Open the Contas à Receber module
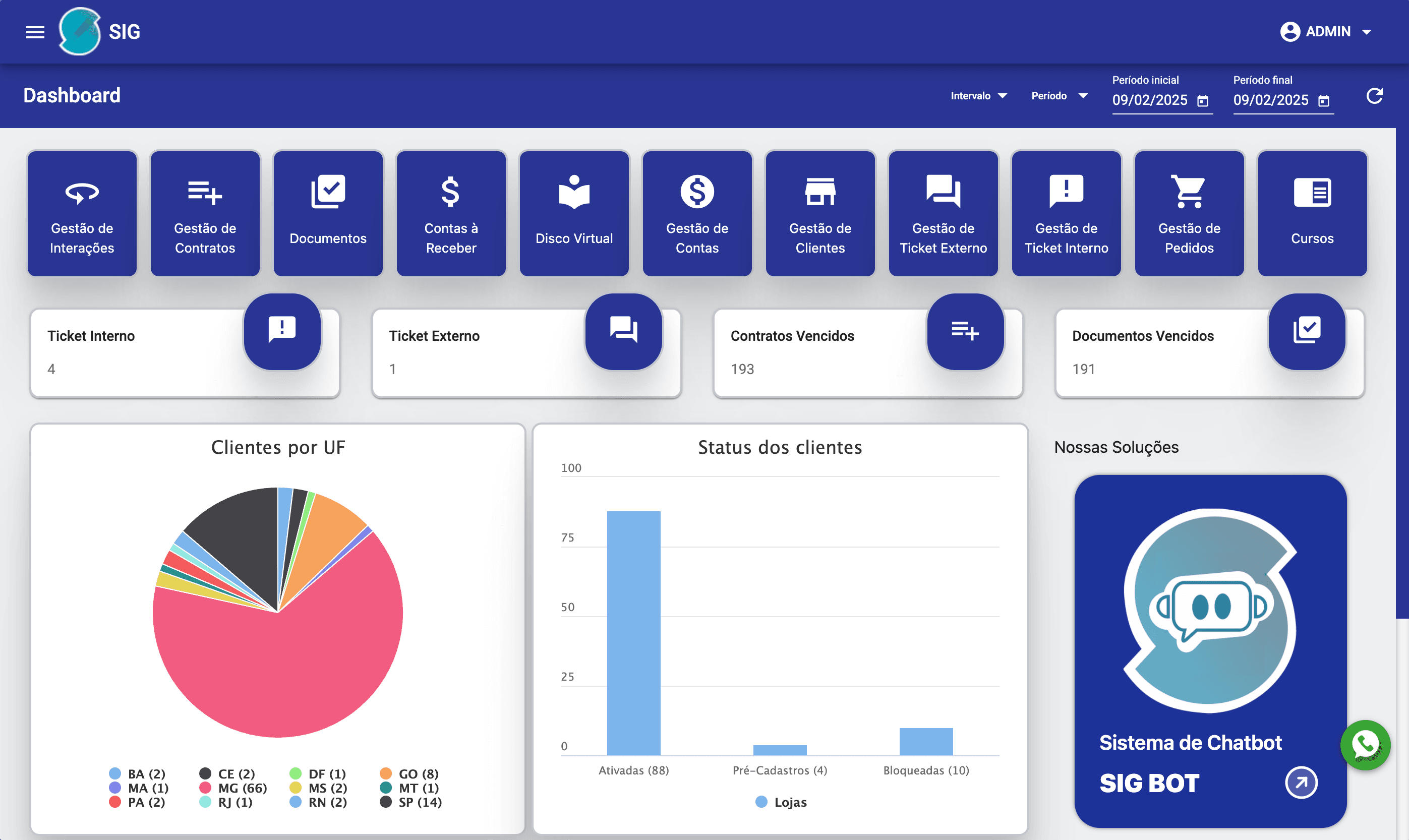This screenshot has height=840, width=1409. click(451, 213)
